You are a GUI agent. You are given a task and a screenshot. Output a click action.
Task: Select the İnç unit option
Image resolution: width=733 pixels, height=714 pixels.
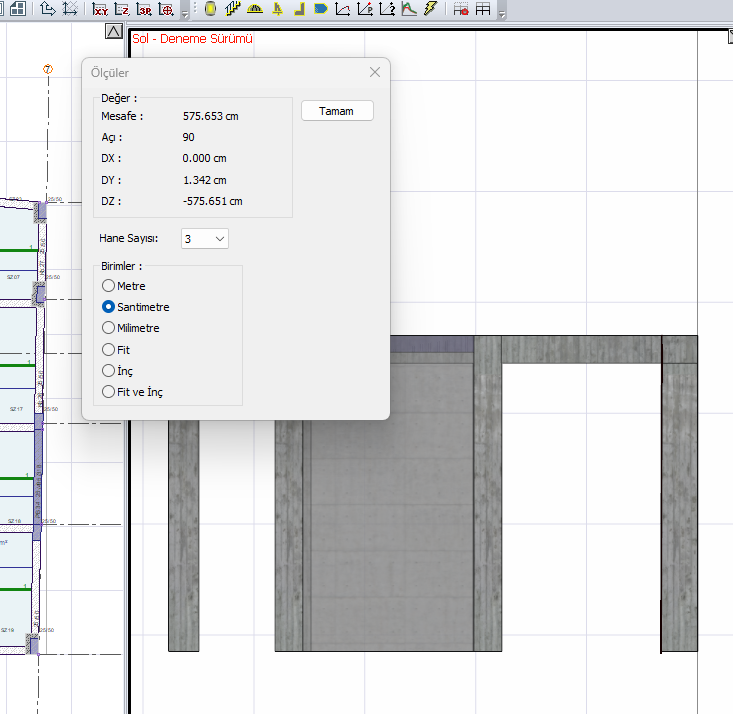coord(109,371)
